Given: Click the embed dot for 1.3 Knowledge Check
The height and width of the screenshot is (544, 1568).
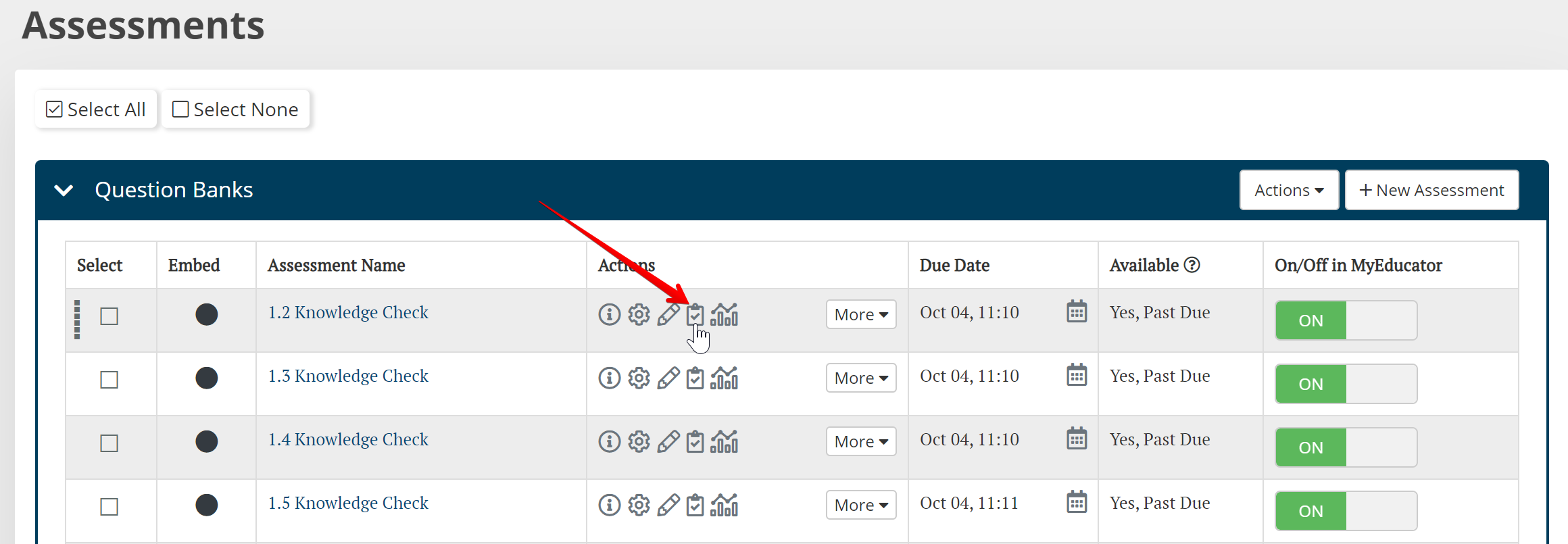Looking at the screenshot, I should coord(207,378).
